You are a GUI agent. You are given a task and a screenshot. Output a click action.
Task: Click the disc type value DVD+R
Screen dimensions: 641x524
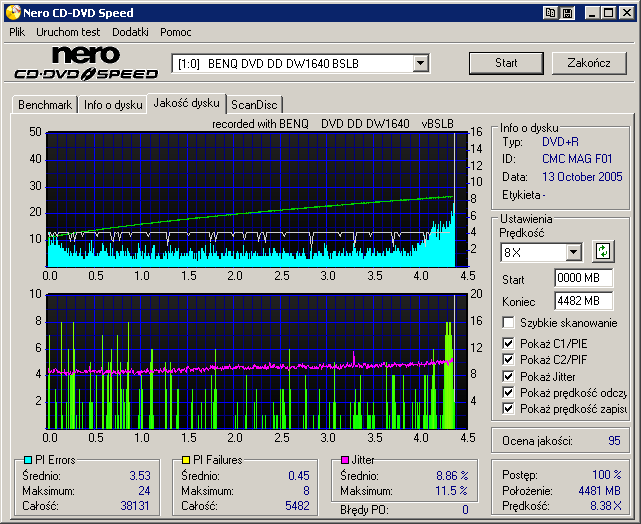tap(560, 142)
